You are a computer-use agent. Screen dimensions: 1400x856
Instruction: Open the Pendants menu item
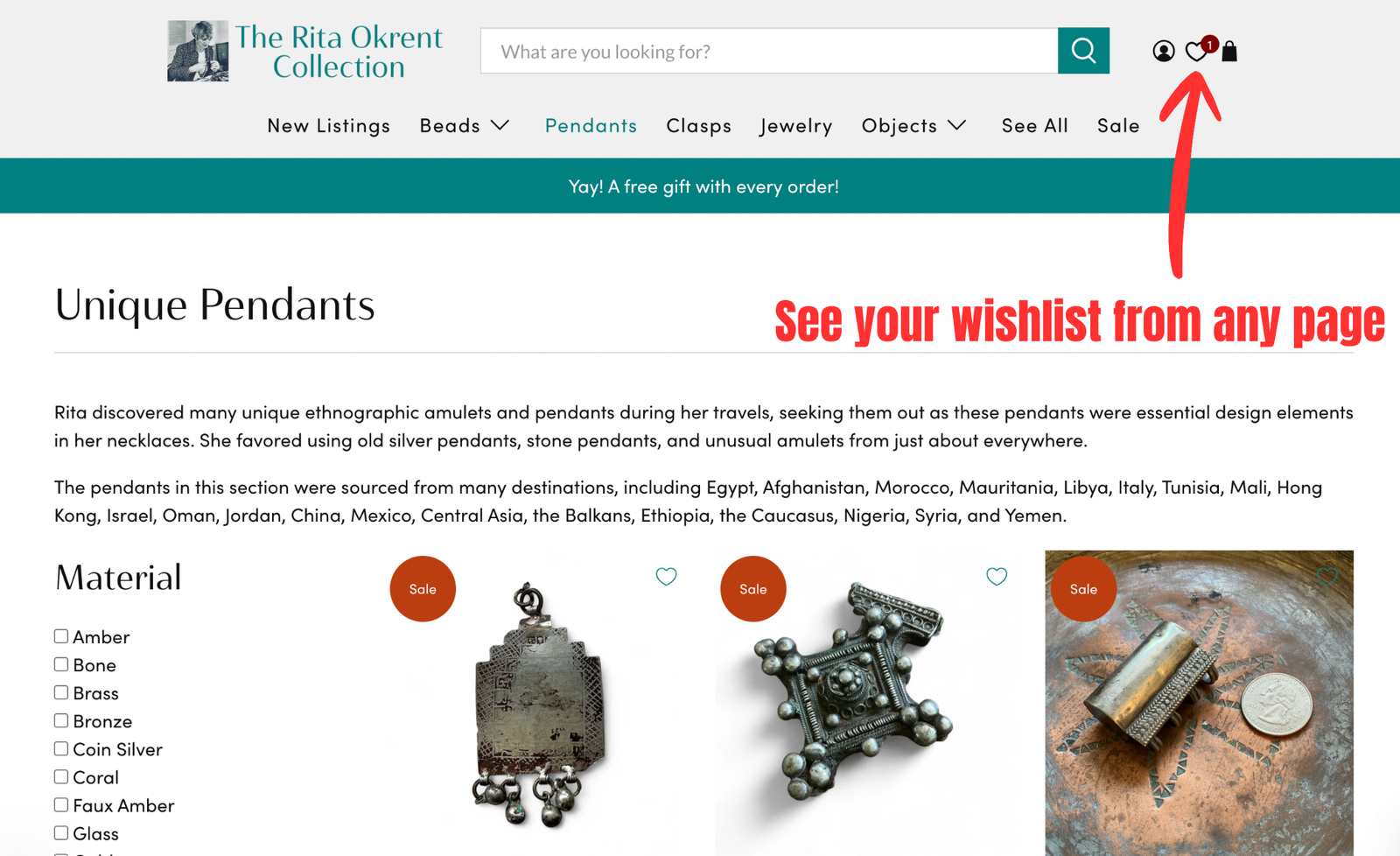(x=591, y=125)
